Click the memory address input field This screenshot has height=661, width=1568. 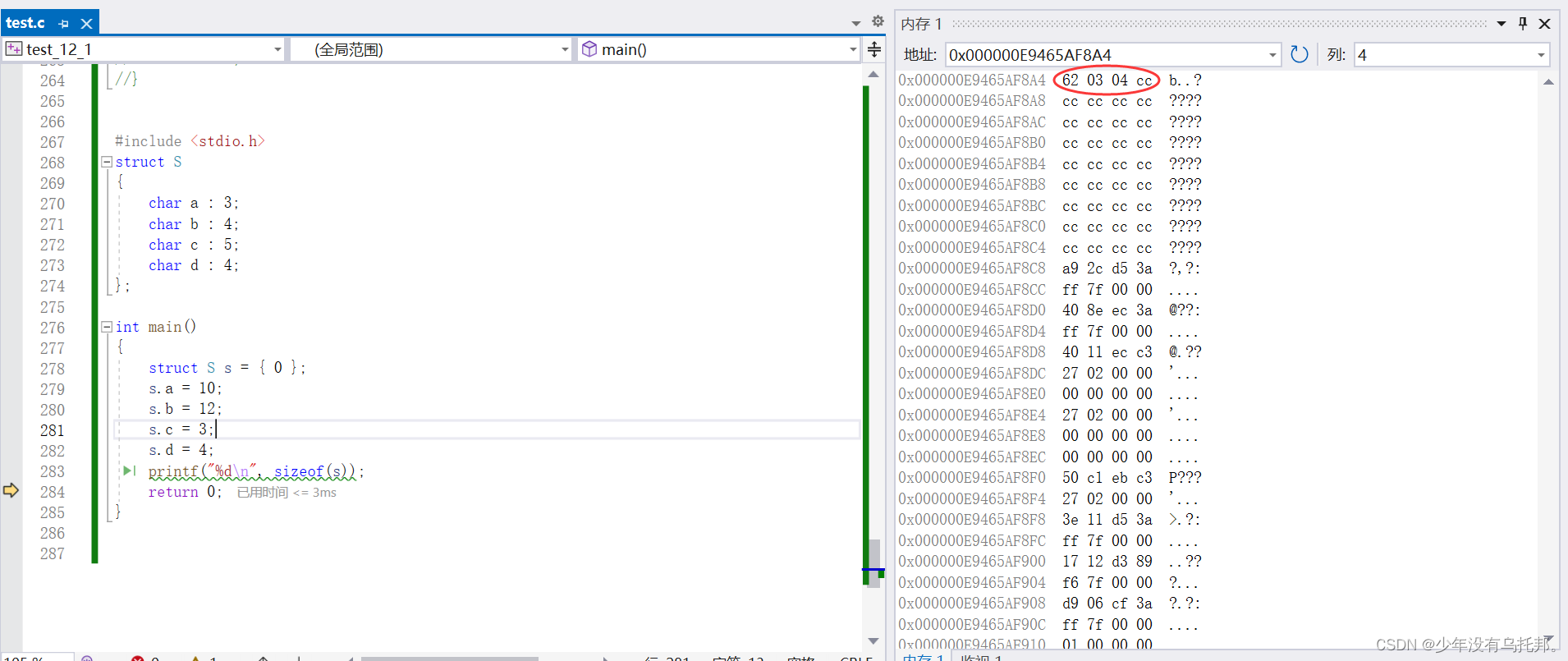(x=1104, y=55)
